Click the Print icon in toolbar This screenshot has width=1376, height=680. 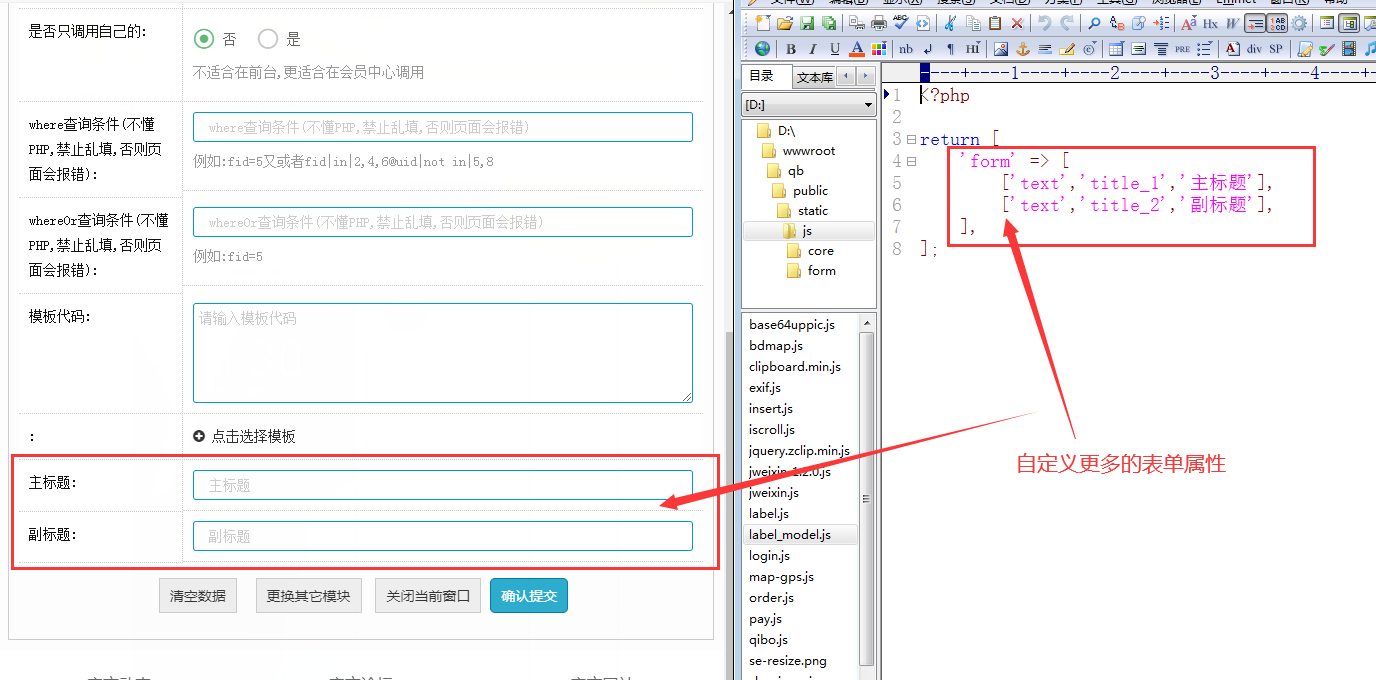click(x=879, y=23)
